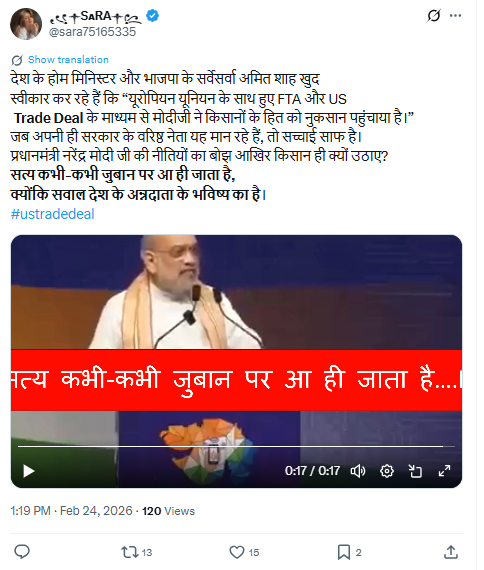Open the #ustradedeal hashtag
Screen dimensions: 484x570
click(x=52, y=214)
